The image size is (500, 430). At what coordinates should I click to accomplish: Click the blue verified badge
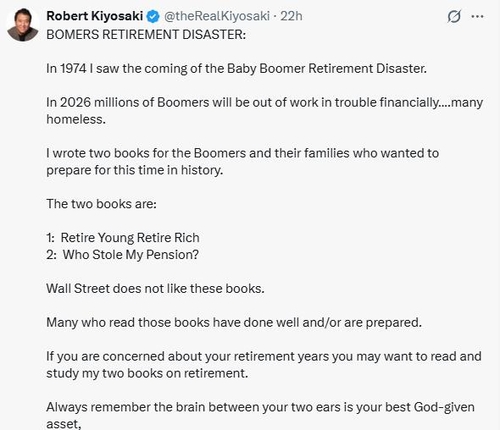click(x=153, y=16)
